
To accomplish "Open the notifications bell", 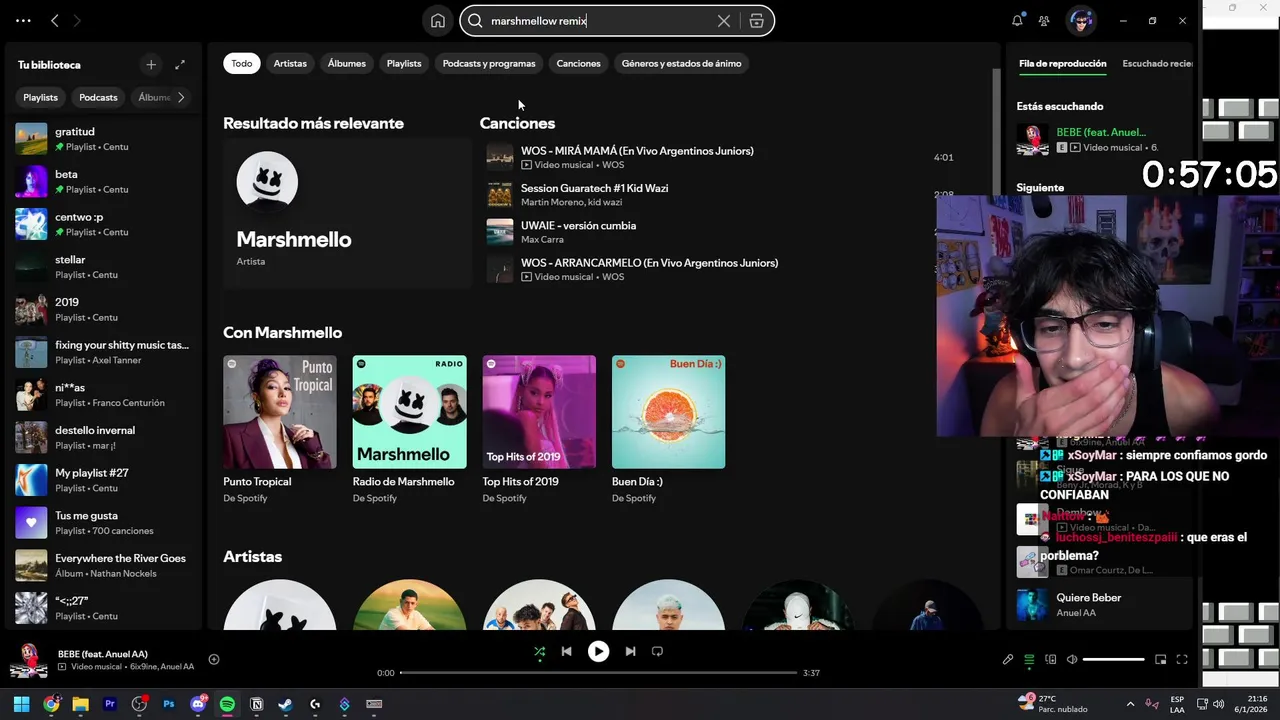I will tap(1017, 20).
